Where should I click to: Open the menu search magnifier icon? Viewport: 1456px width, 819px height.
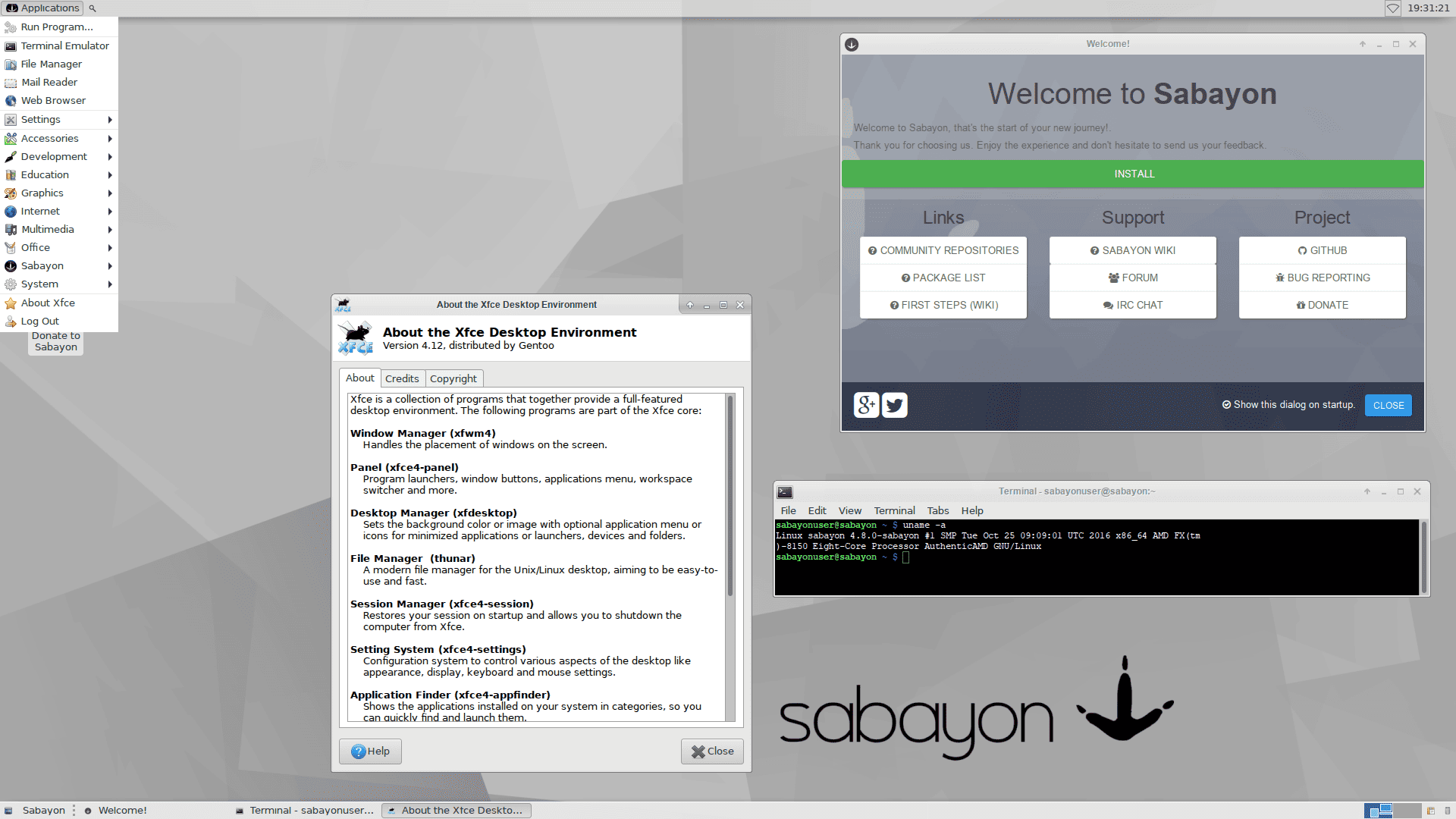click(93, 8)
